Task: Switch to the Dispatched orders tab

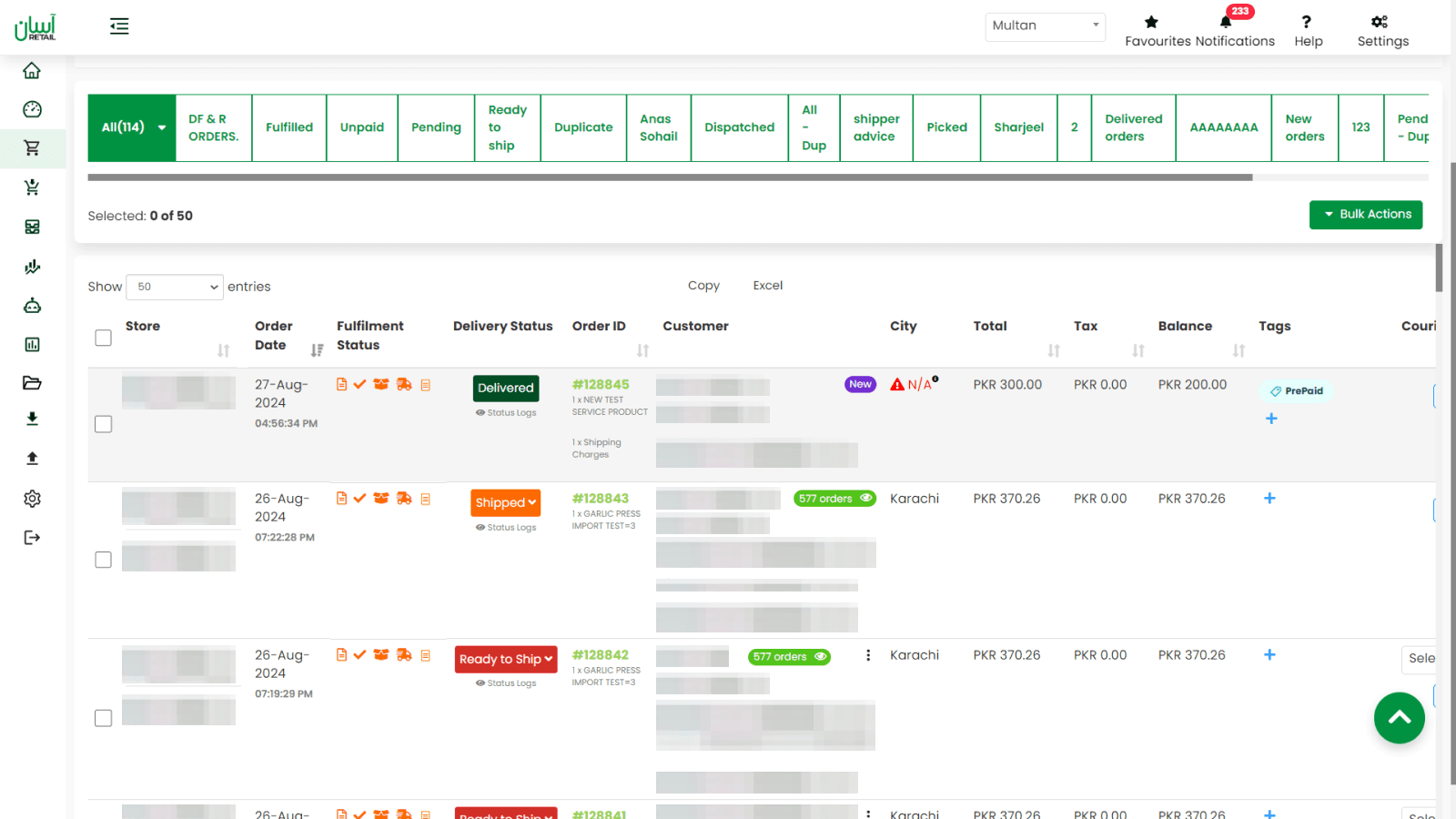Action: click(738, 127)
